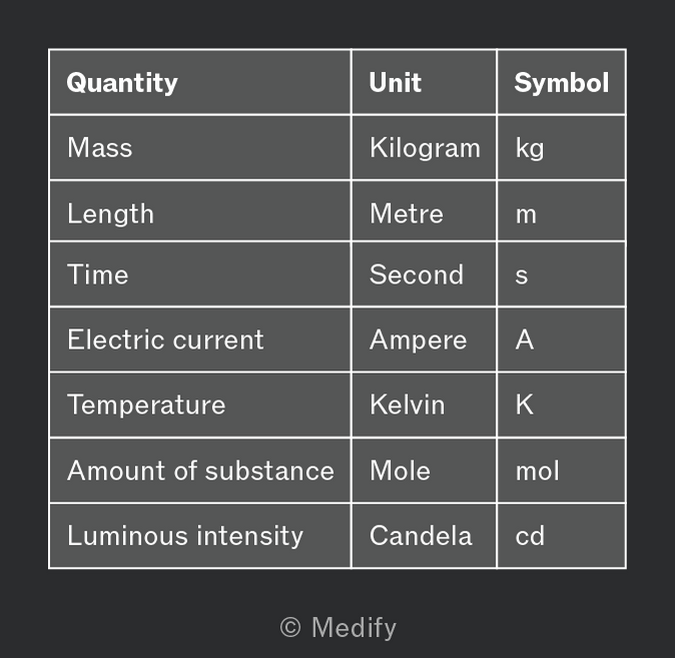Click the Ampere unit cell
This screenshot has height=658, width=675.
click(424, 340)
